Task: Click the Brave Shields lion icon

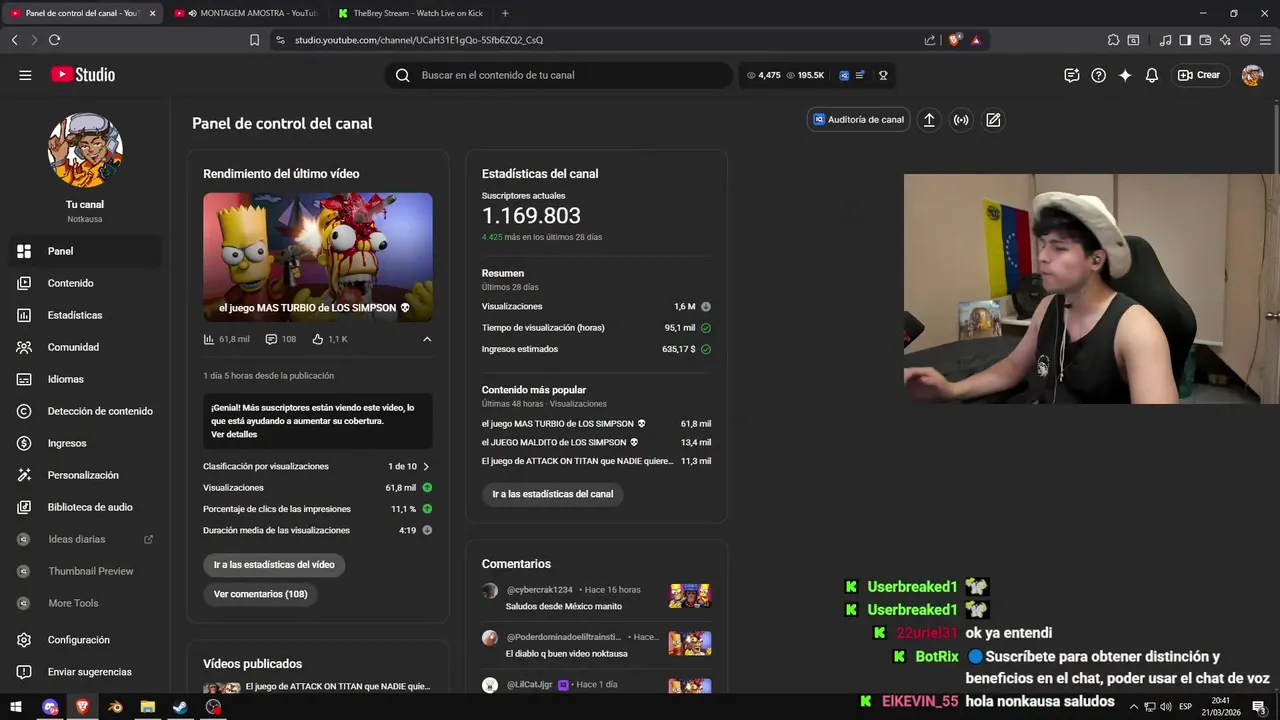Action: point(955,40)
